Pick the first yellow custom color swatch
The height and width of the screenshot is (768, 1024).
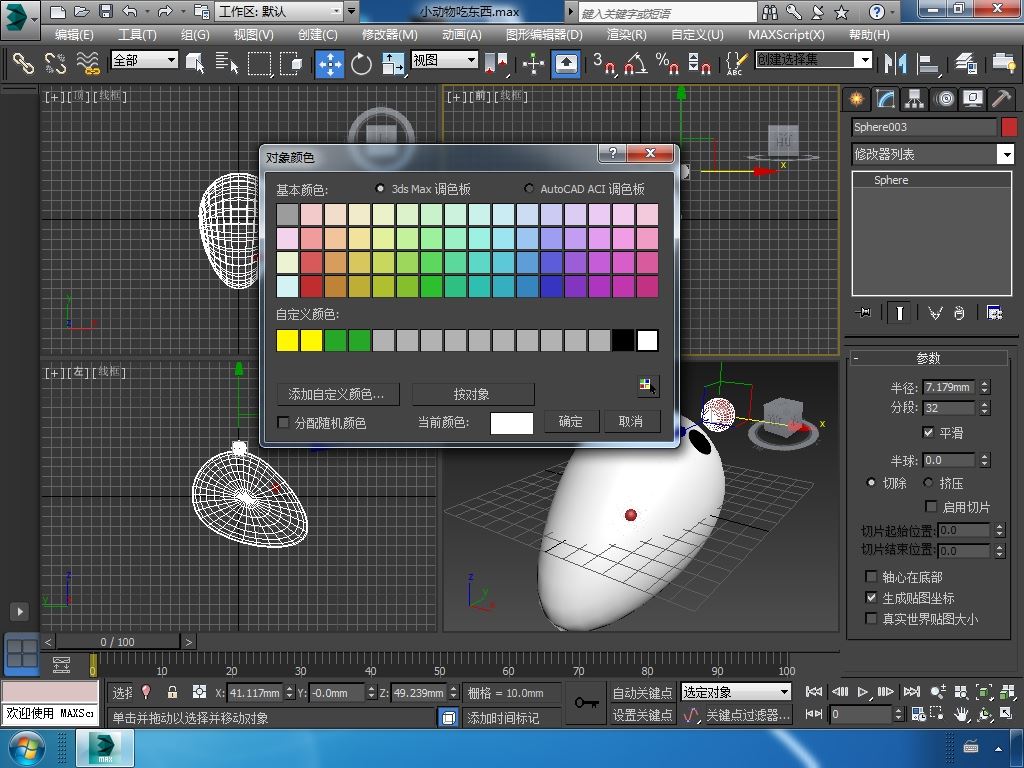(287, 340)
